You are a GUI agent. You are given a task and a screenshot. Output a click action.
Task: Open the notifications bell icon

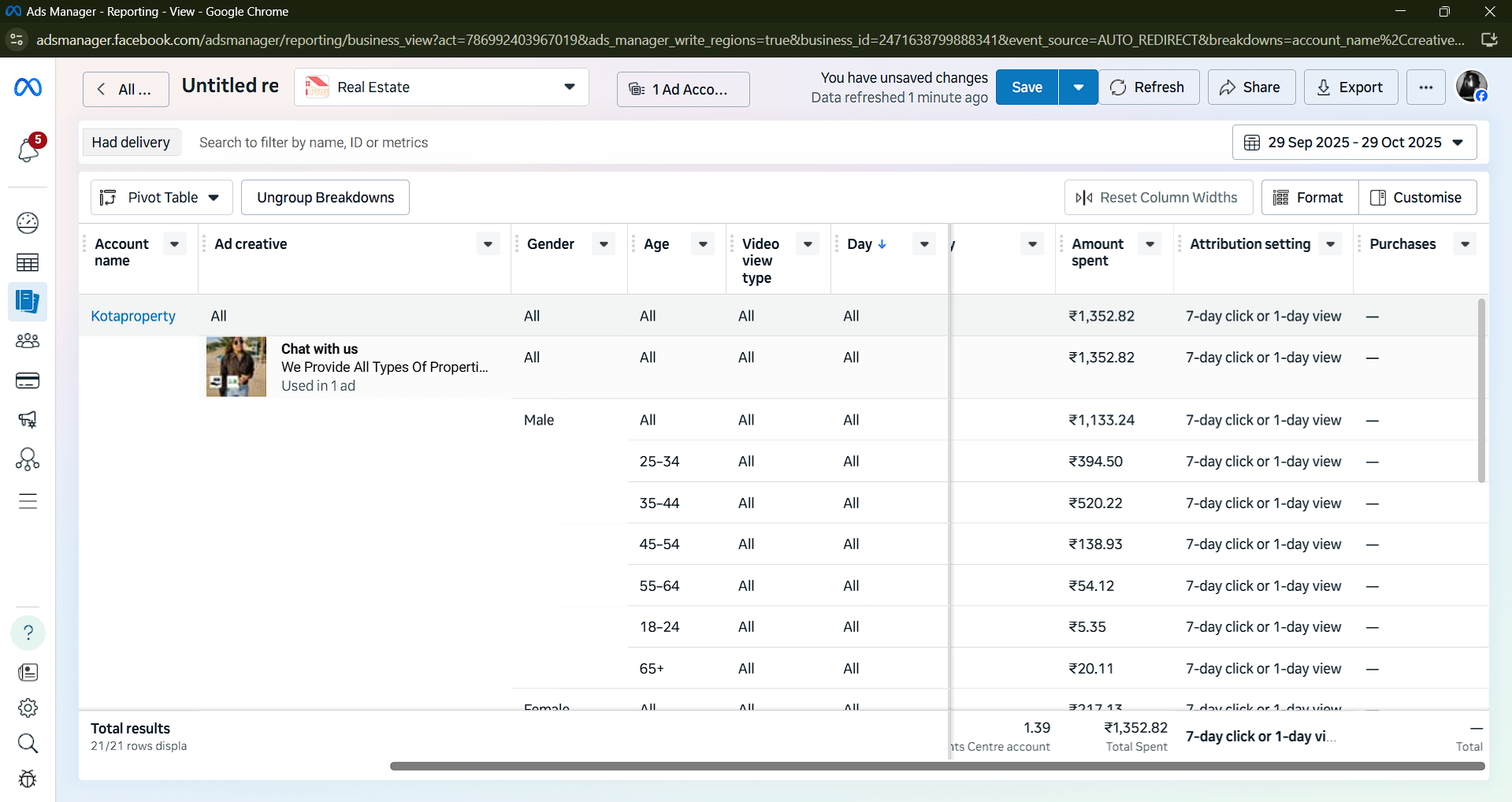click(28, 149)
